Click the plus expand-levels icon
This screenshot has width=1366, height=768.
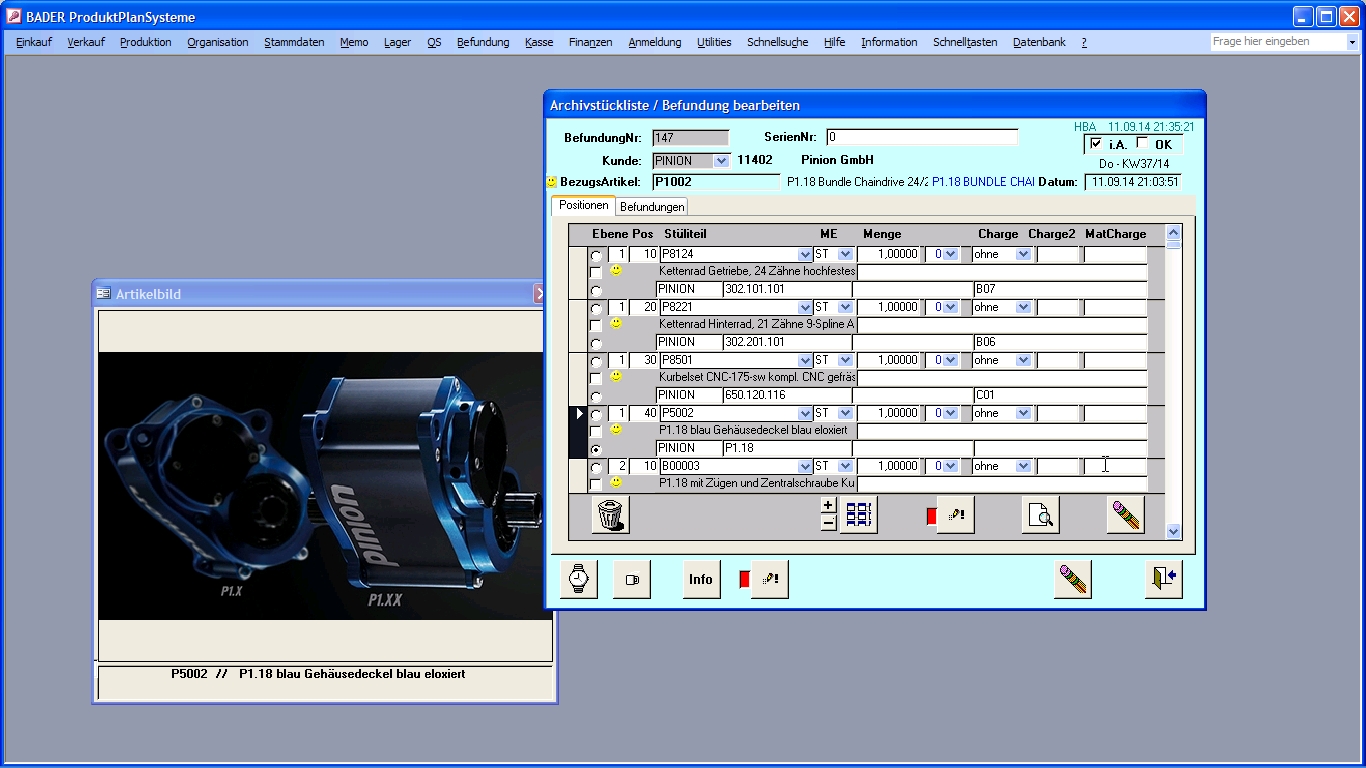pos(828,506)
